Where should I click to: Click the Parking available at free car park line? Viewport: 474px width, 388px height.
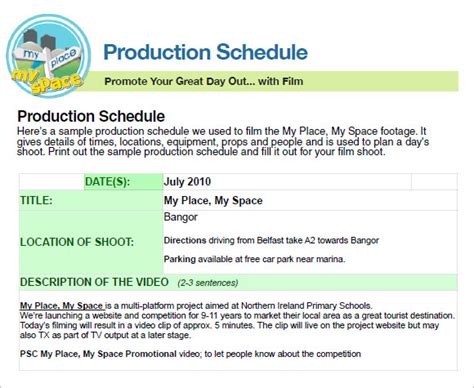(x=254, y=259)
